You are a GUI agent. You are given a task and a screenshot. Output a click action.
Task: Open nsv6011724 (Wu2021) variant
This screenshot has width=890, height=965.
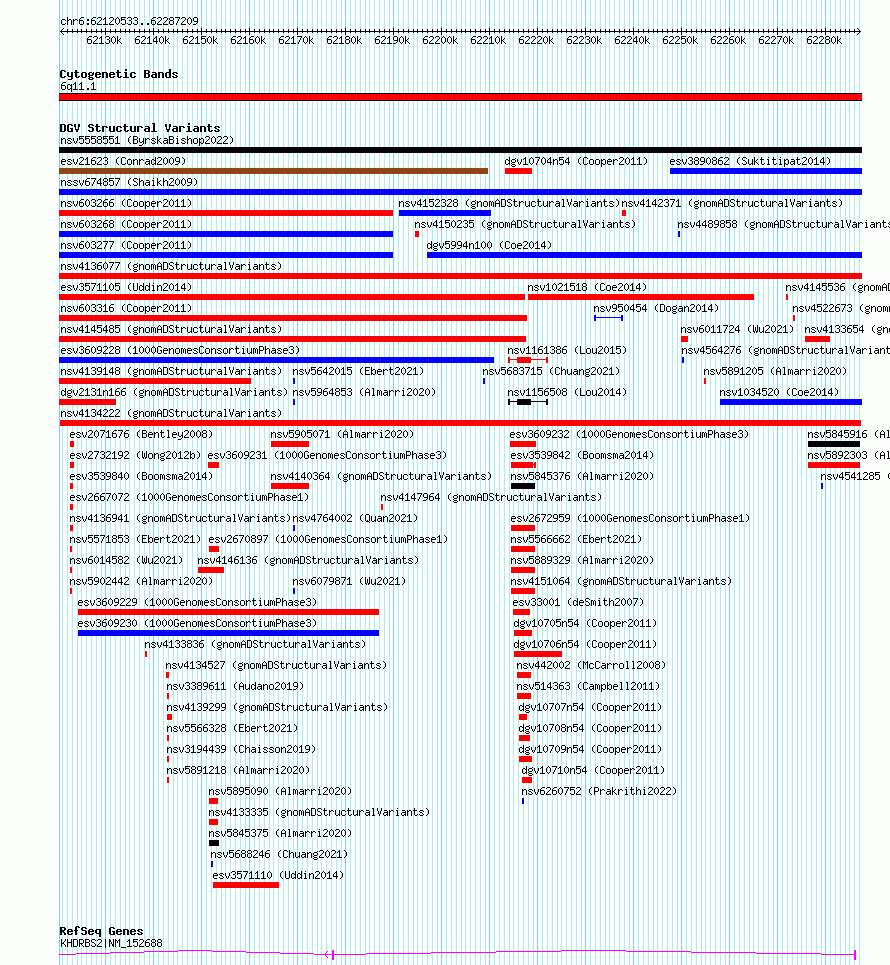click(737, 329)
